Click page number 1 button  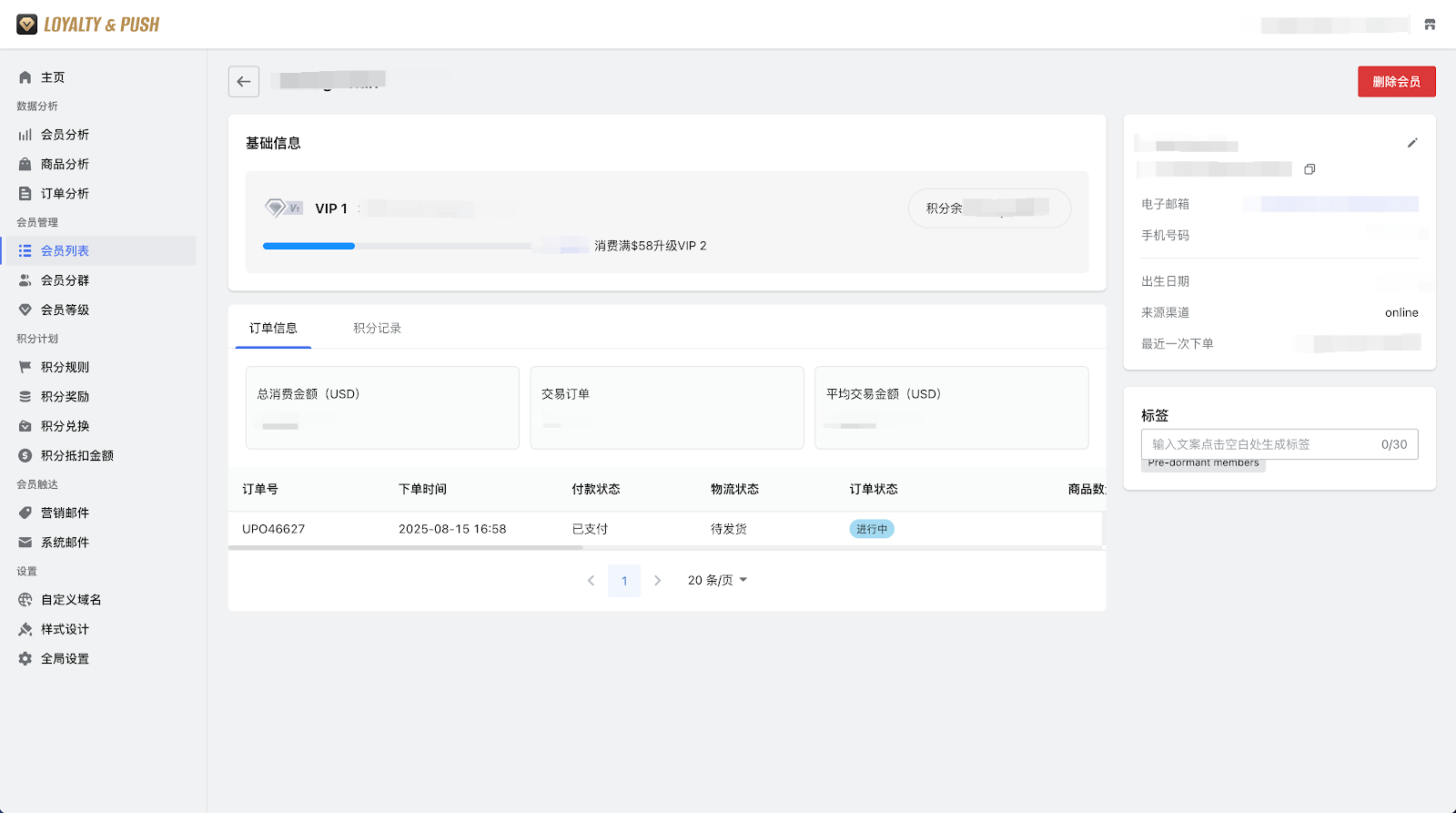(x=624, y=581)
